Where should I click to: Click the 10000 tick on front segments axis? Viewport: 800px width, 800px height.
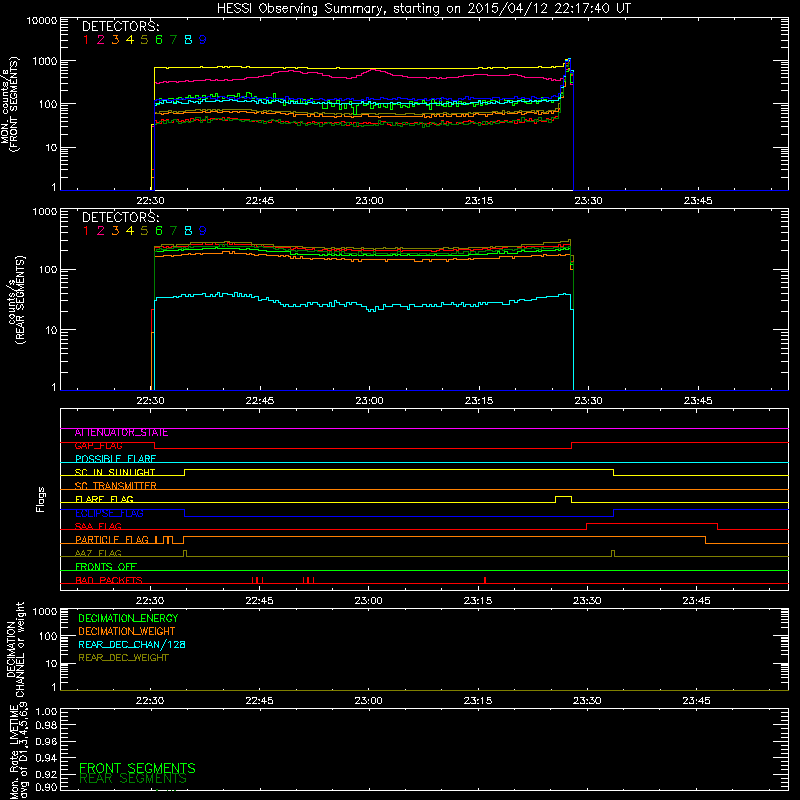point(41,21)
